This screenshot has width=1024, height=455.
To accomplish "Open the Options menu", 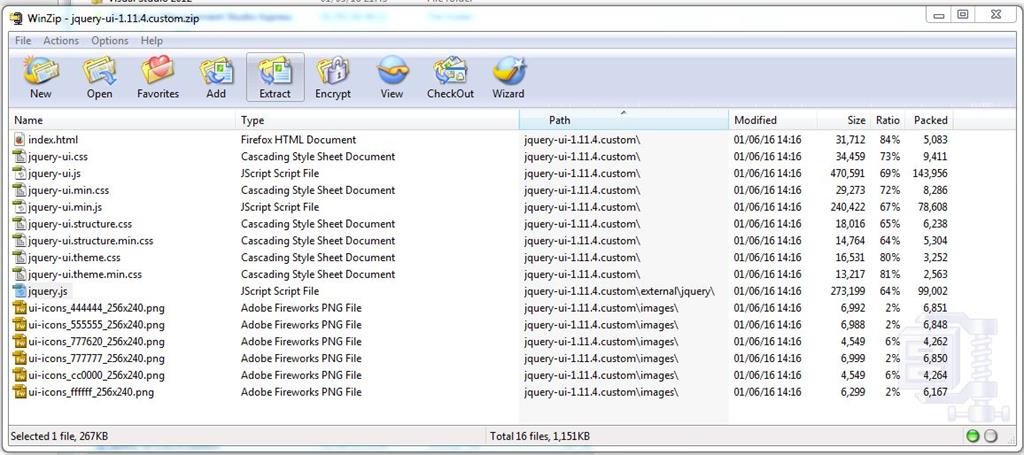I will pyautogui.click(x=110, y=40).
